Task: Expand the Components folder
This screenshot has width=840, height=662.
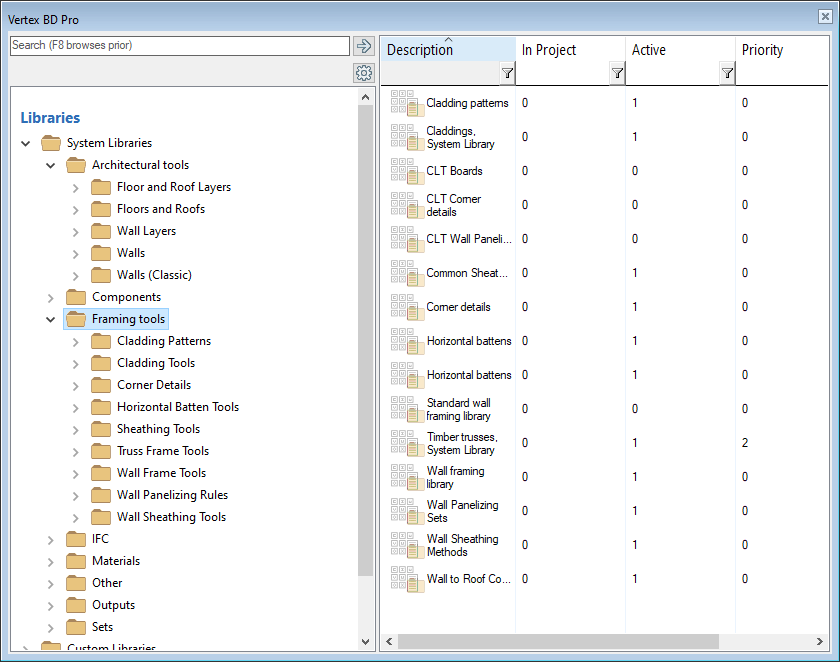Action: coord(51,297)
